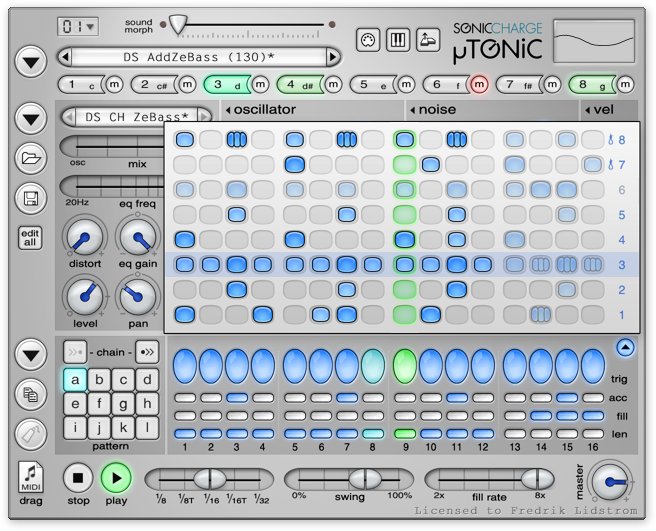Open the piano keyboard icon button

click(x=397, y=40)
